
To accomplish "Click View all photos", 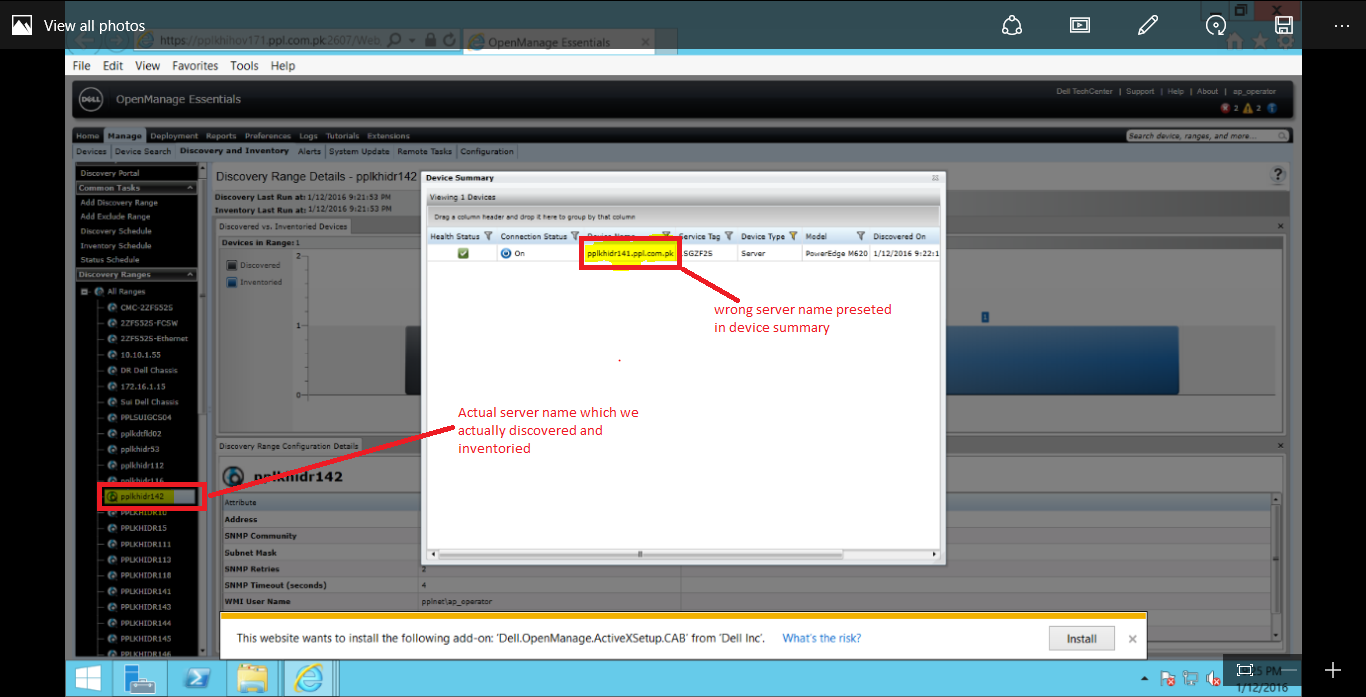I will point(94,26).
